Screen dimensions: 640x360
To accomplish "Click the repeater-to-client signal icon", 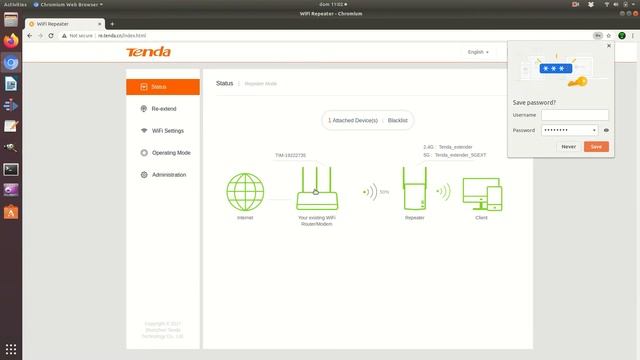I will [443, 191].
